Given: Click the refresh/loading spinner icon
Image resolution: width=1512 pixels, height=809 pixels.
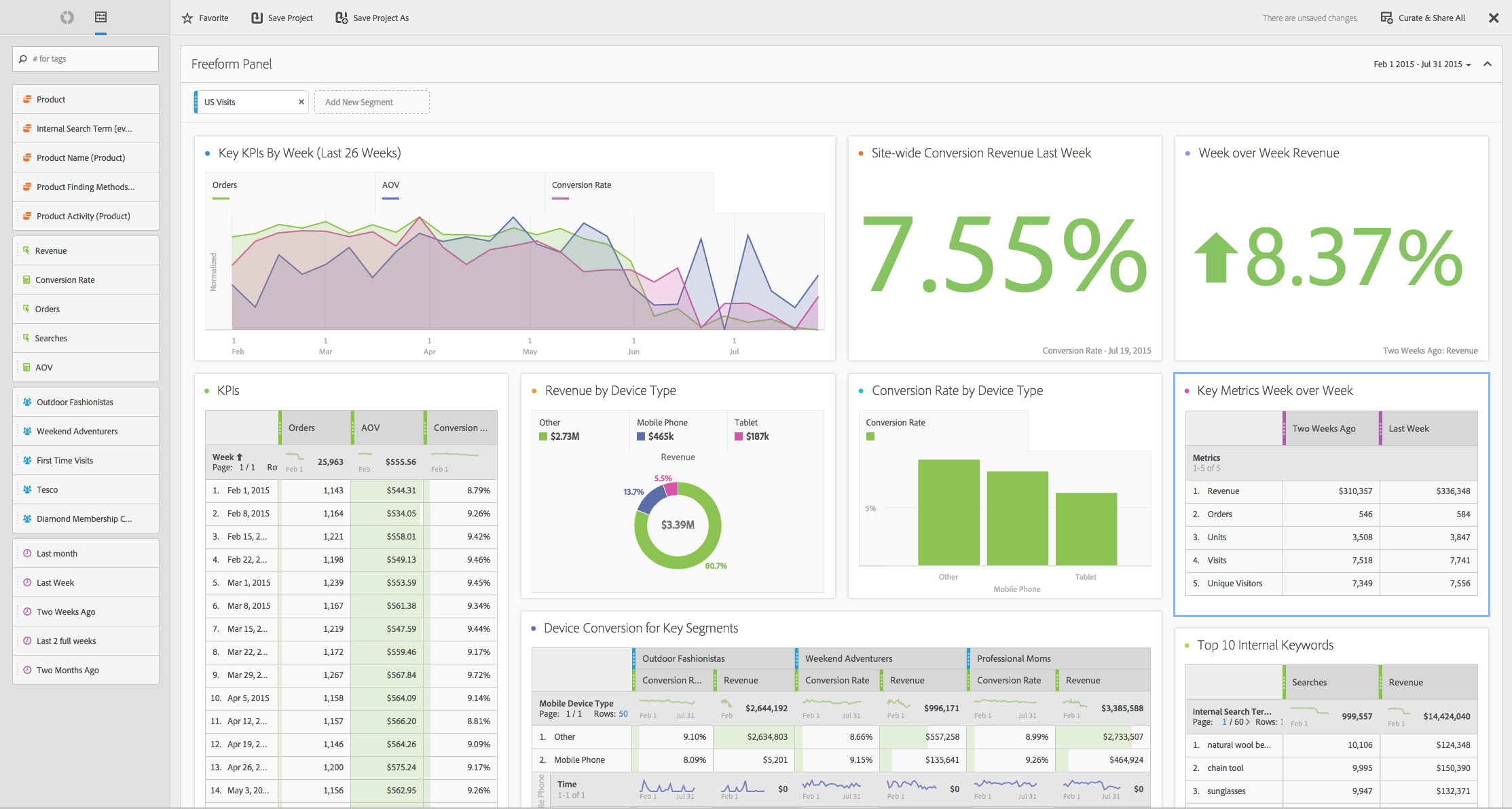Looking at the screenshot, I should [67, 17].
